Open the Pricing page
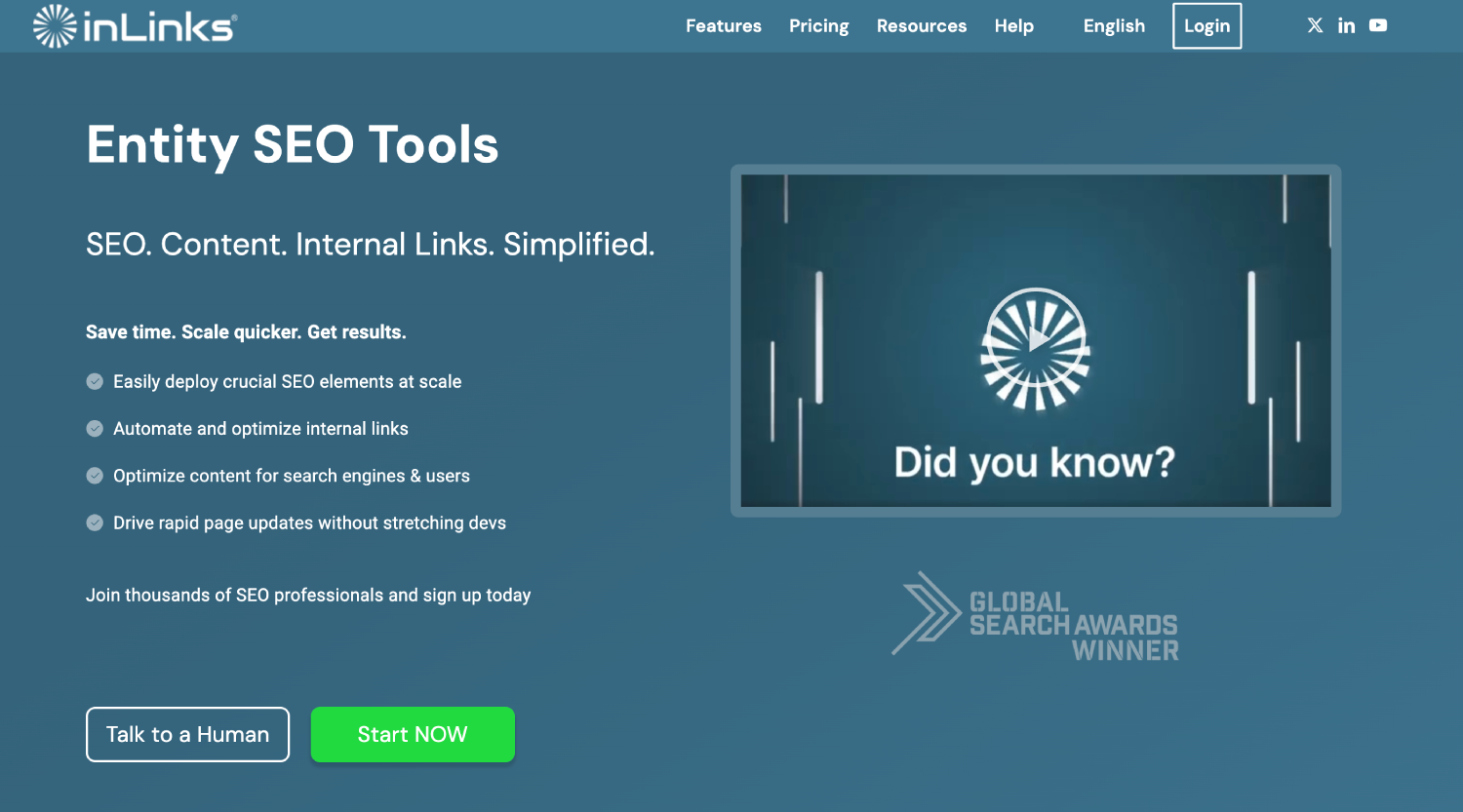This screenshot has width=1463, height=812. [x=819, y=26]
